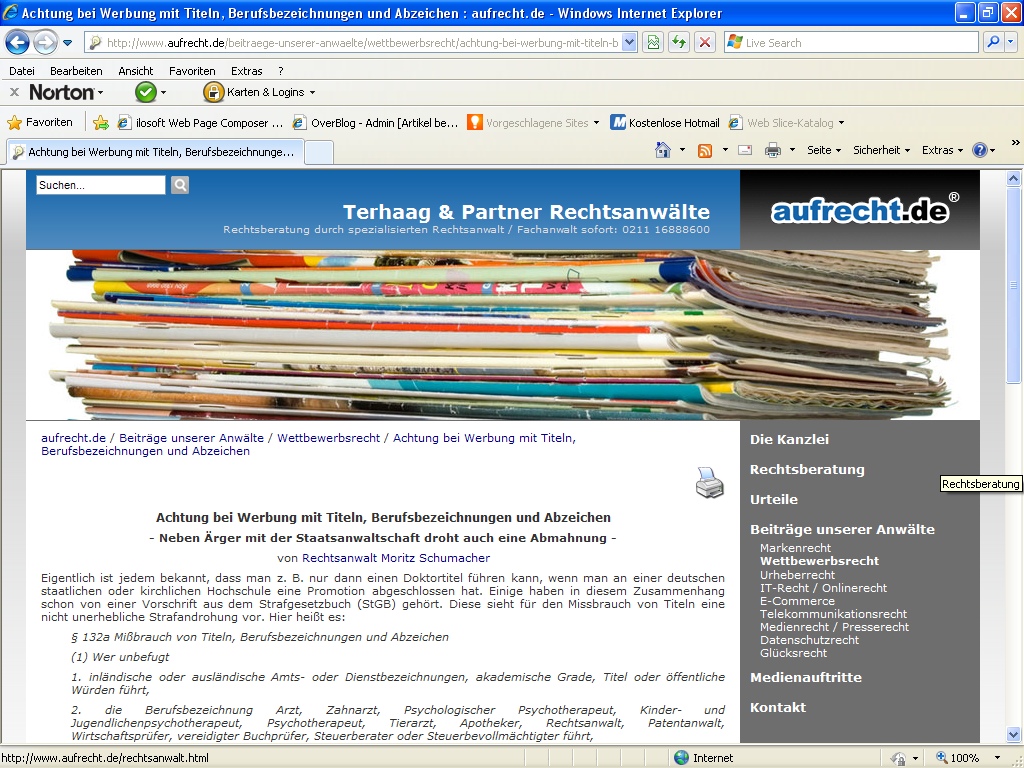Open the Datei menu

22,71
